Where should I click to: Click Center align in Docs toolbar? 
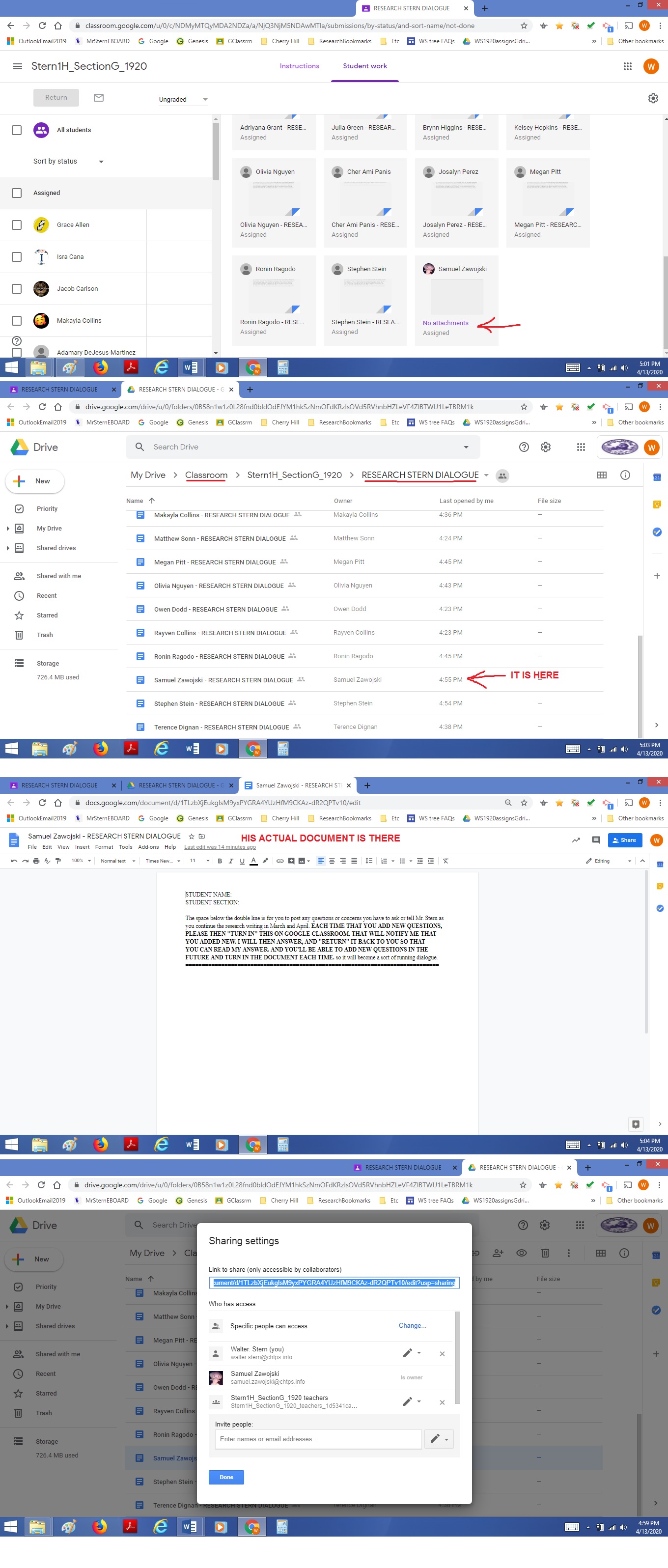click(332, 861)
